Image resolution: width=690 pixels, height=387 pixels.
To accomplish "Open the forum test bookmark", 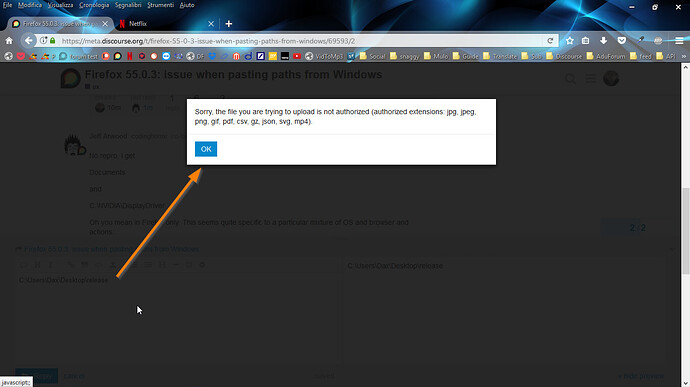I will click(79, 56).
